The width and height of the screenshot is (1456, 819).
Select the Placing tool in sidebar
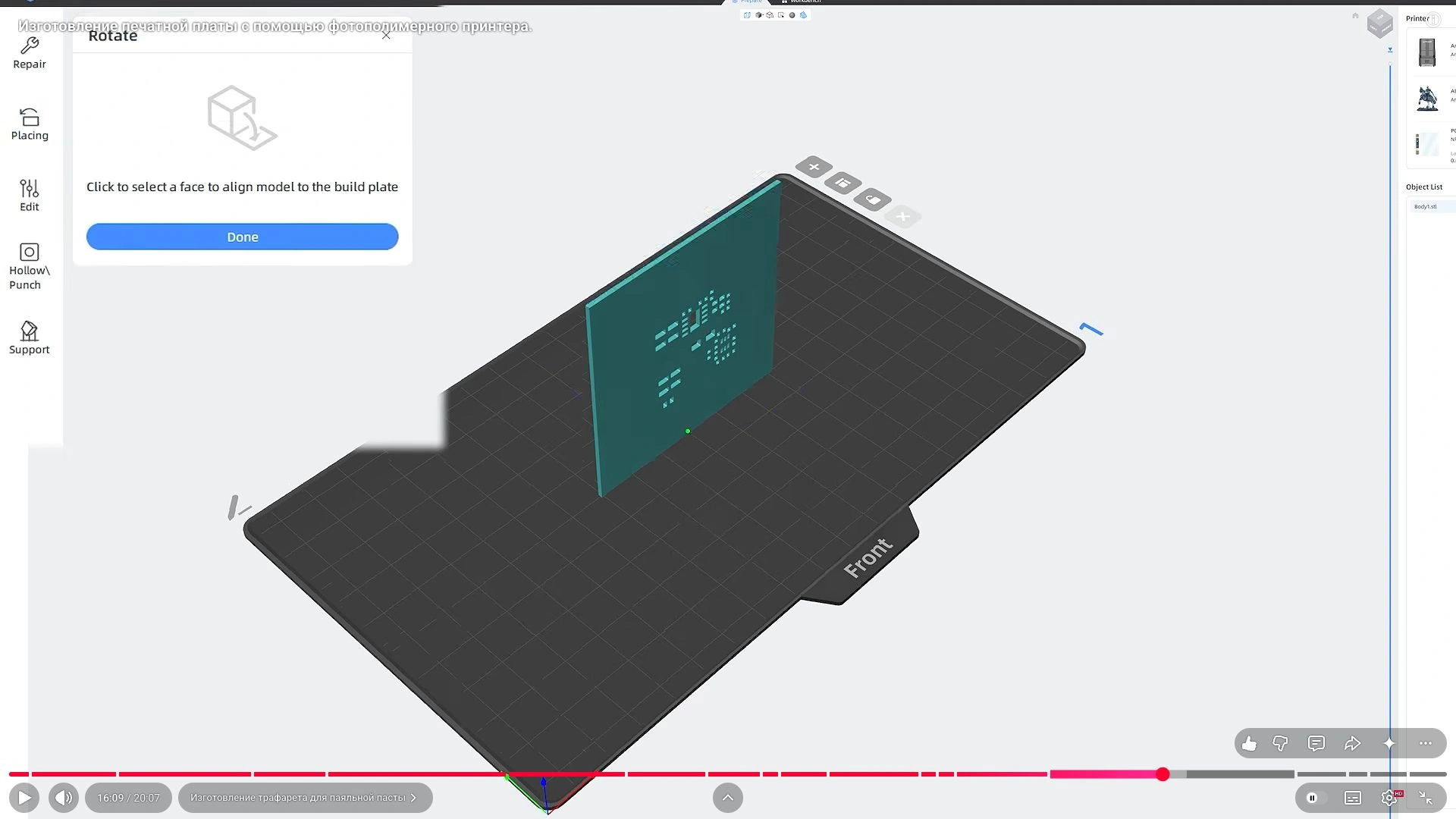coord(30,124)
